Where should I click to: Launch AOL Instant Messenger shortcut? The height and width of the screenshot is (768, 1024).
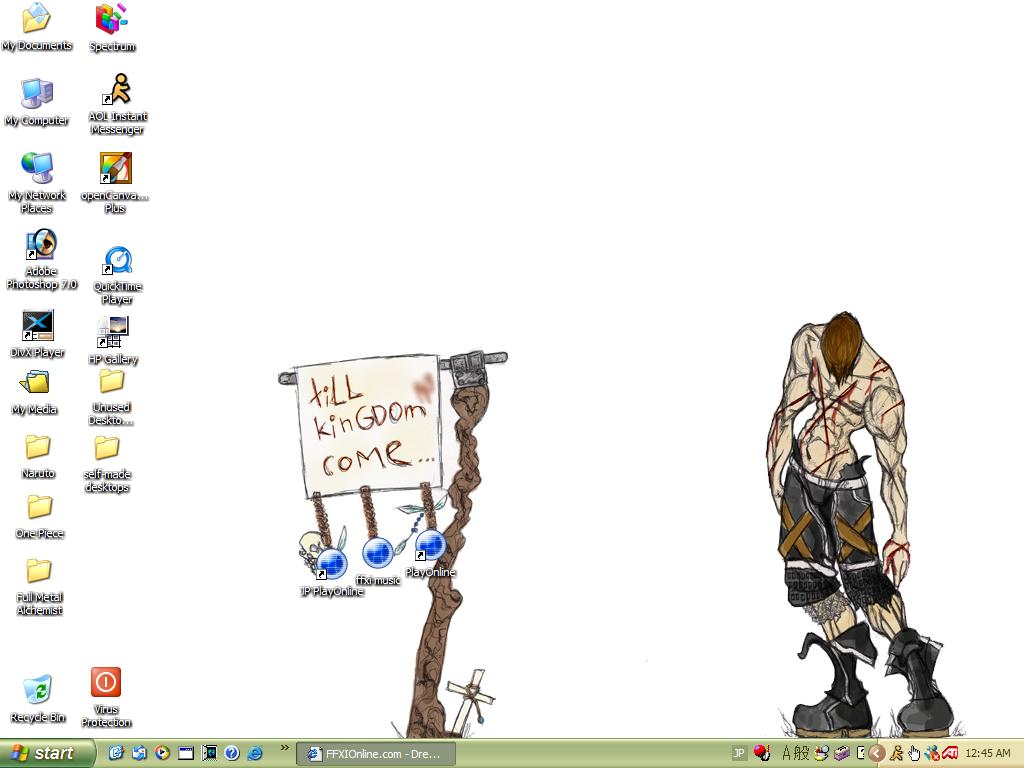[x=118, y=104]
